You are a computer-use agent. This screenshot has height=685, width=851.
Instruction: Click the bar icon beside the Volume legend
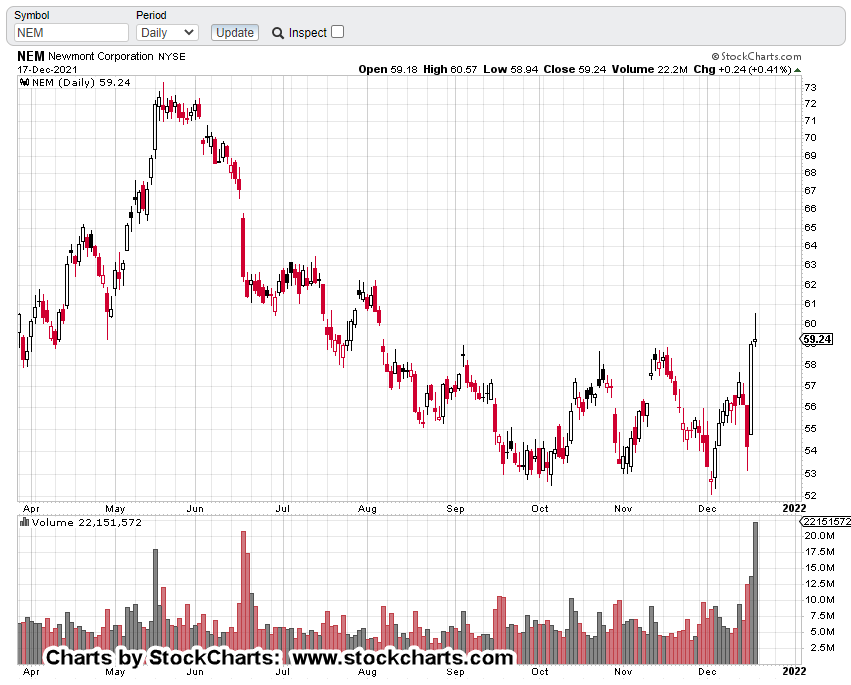click(x=25, y=522)
